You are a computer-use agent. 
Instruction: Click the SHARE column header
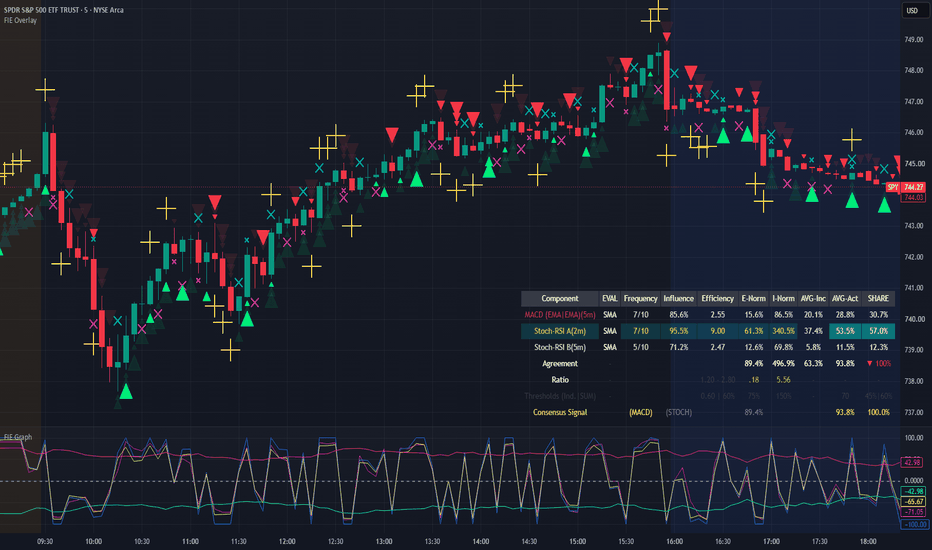(x=877, y=298)
